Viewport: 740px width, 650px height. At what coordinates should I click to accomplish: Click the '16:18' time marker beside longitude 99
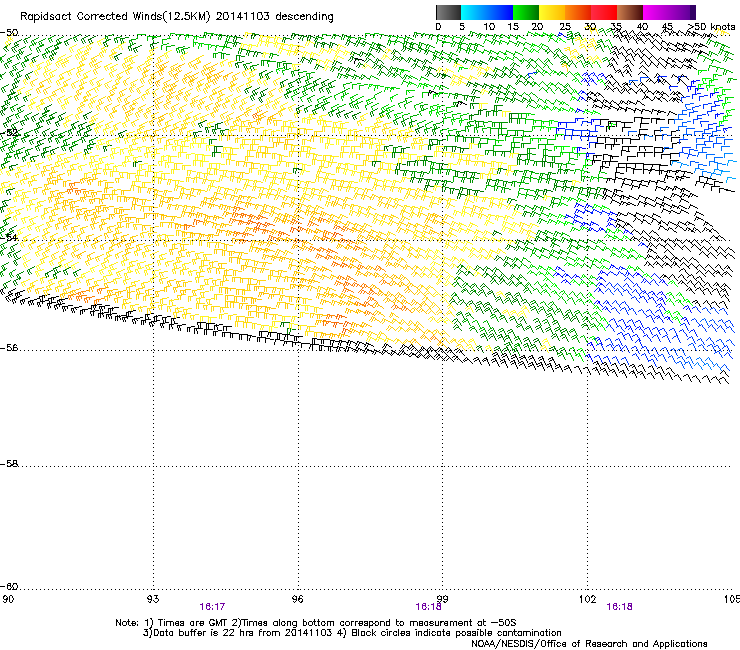(x=428, y=607)
